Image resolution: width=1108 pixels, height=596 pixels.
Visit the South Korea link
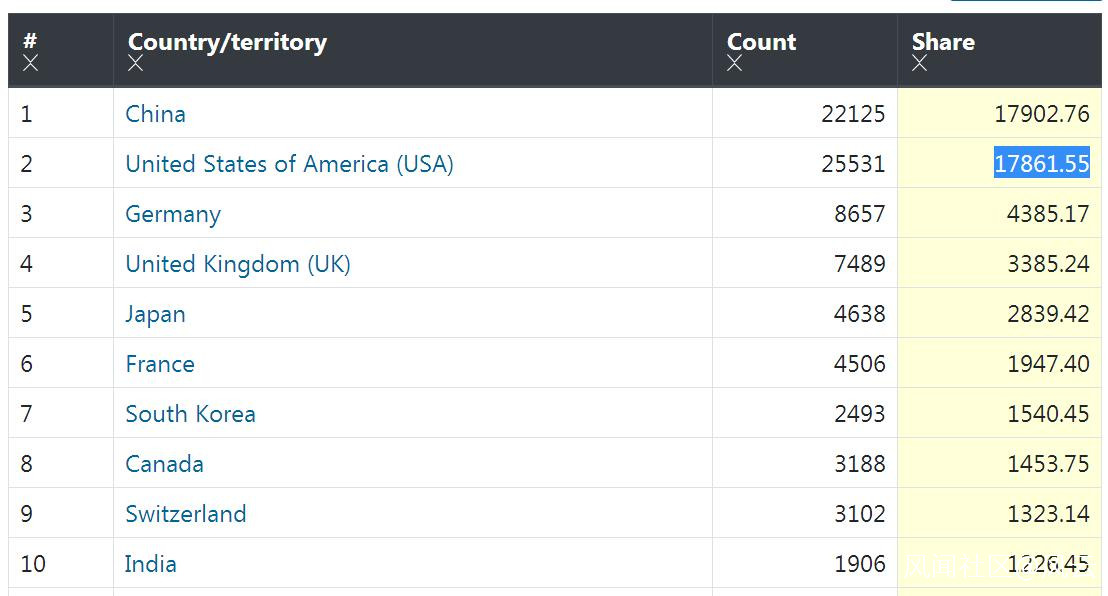tap(190, 414)
